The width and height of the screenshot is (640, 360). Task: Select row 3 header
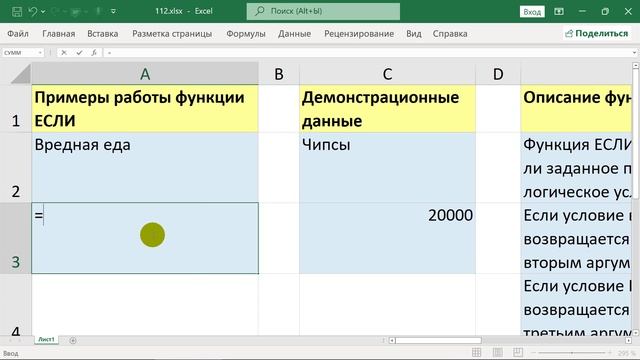coord(16,238)
